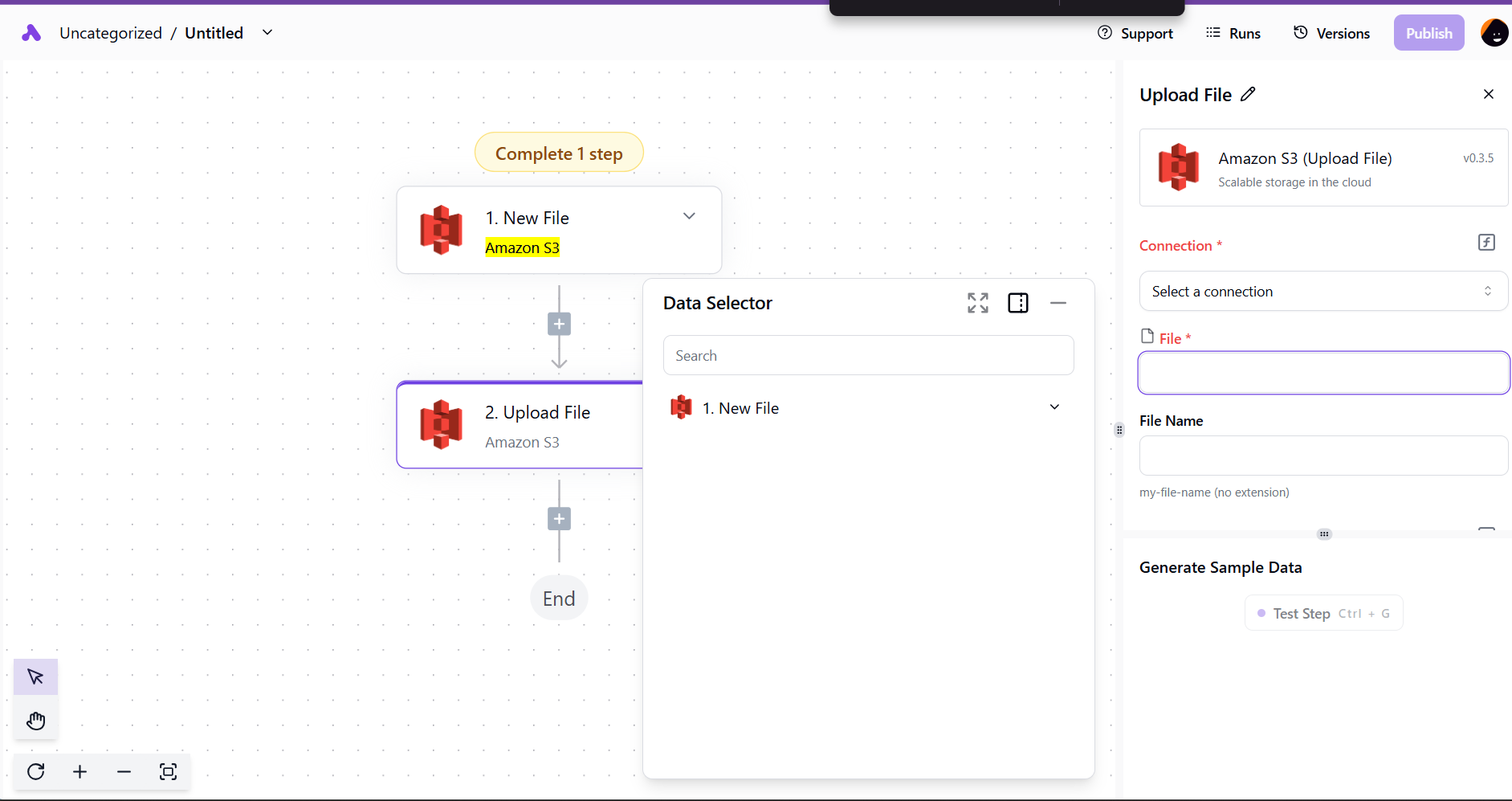Zoom in on the canvas

(79, 772)
